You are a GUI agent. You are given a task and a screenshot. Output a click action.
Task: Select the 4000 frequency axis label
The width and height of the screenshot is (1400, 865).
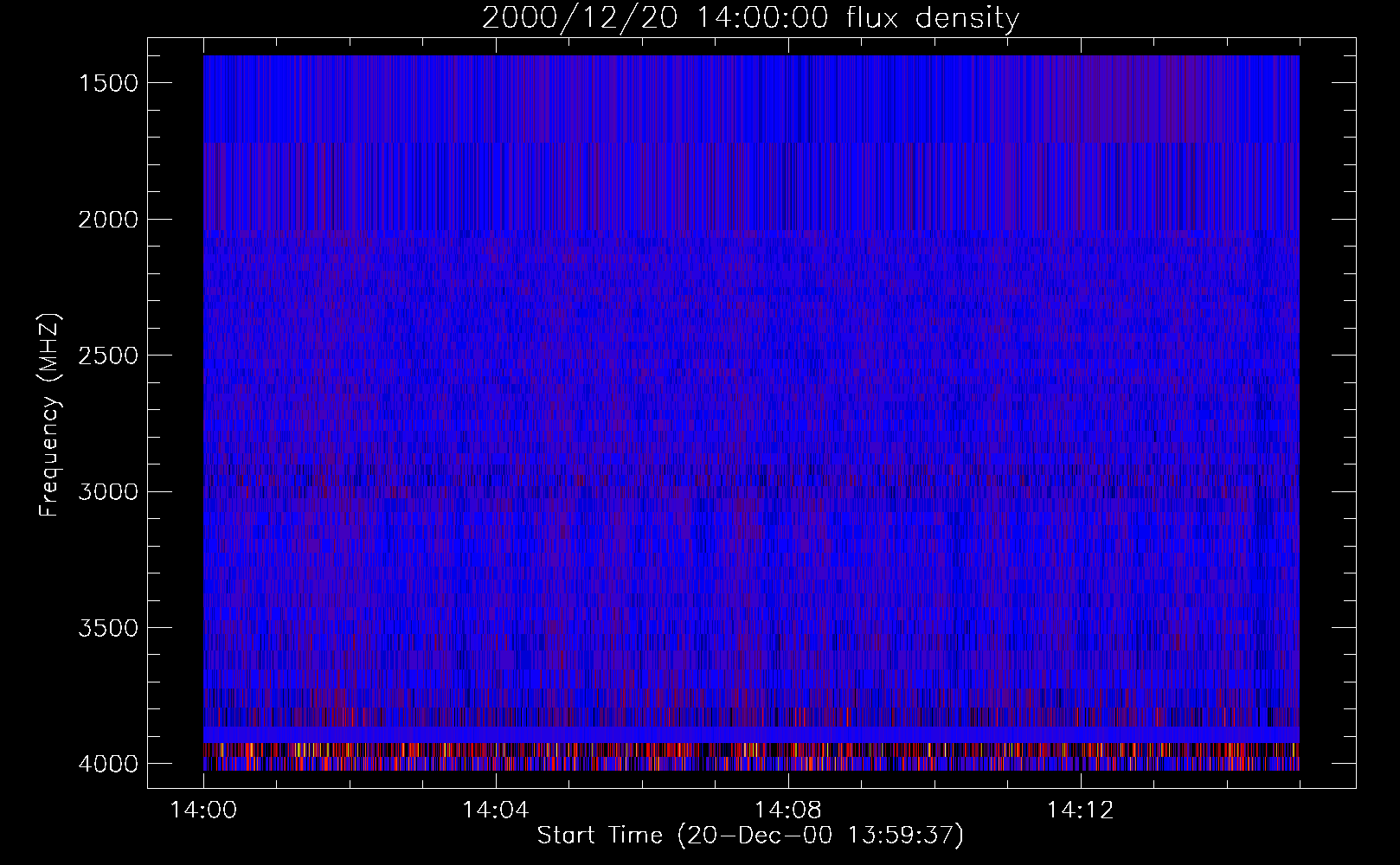click(x=108, y=764)
